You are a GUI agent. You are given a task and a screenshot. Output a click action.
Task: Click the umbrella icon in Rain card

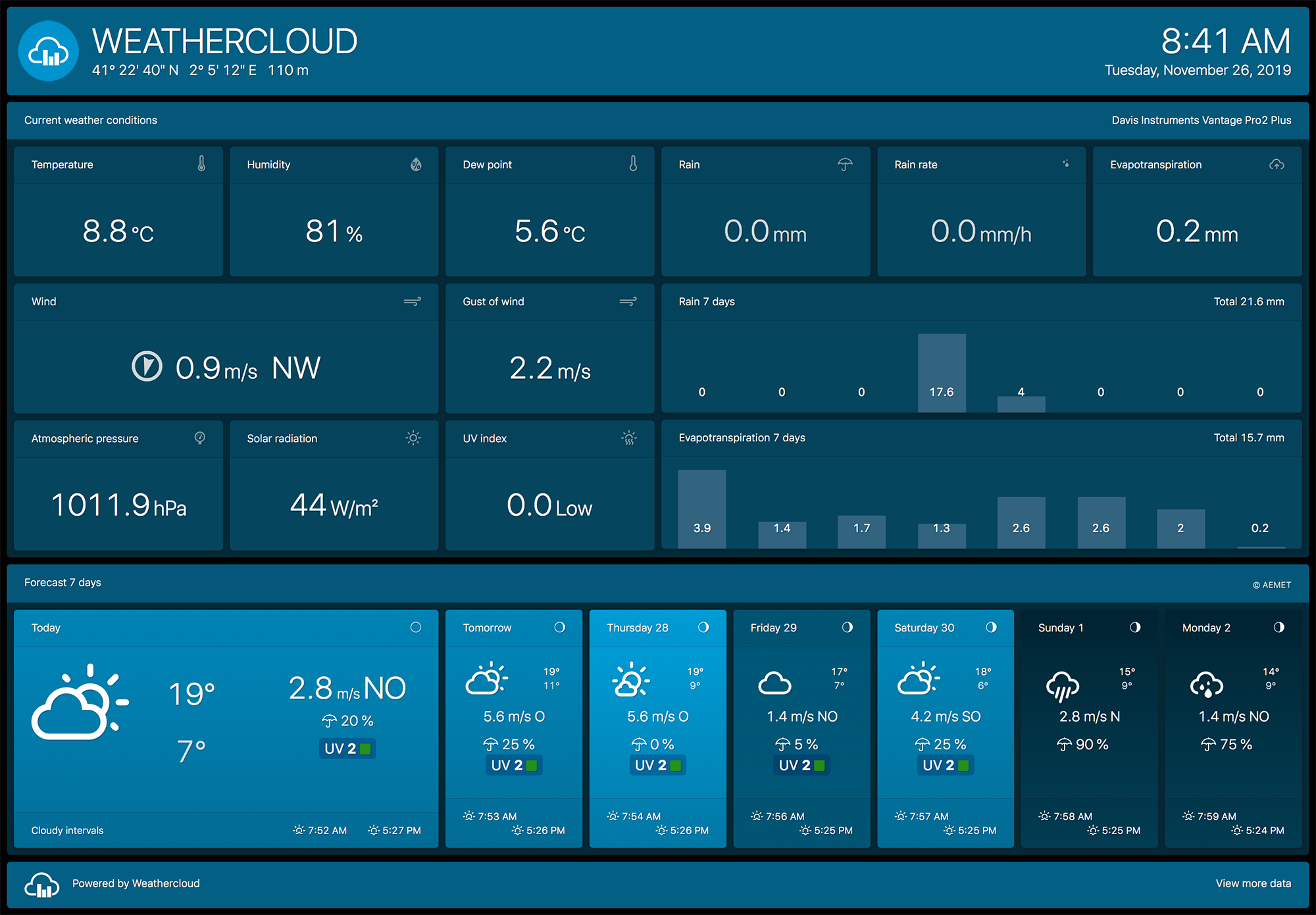pos(845,164)
